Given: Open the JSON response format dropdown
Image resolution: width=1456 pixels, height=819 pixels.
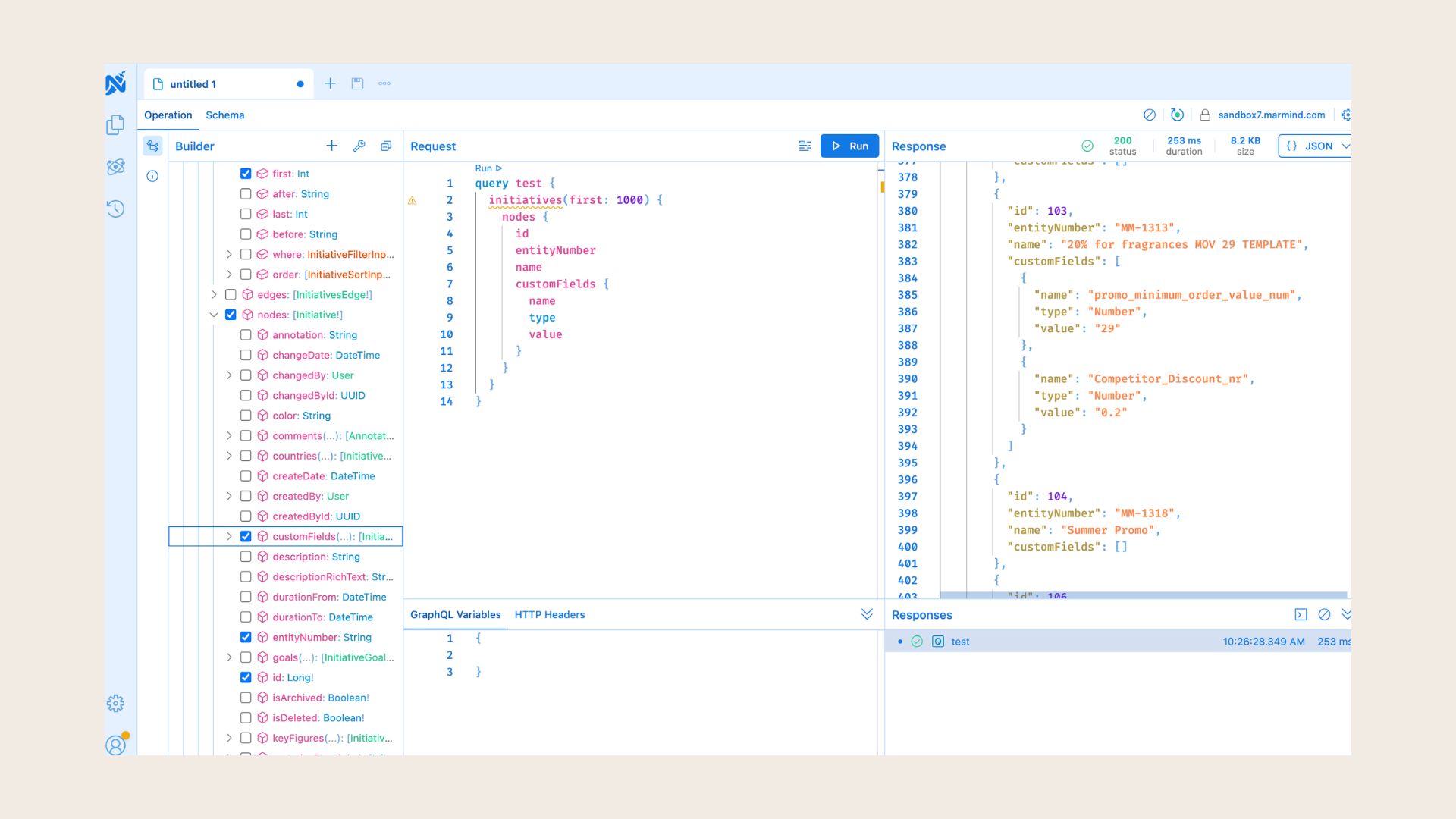Looking at the screenshot, I should (1317, 146).
